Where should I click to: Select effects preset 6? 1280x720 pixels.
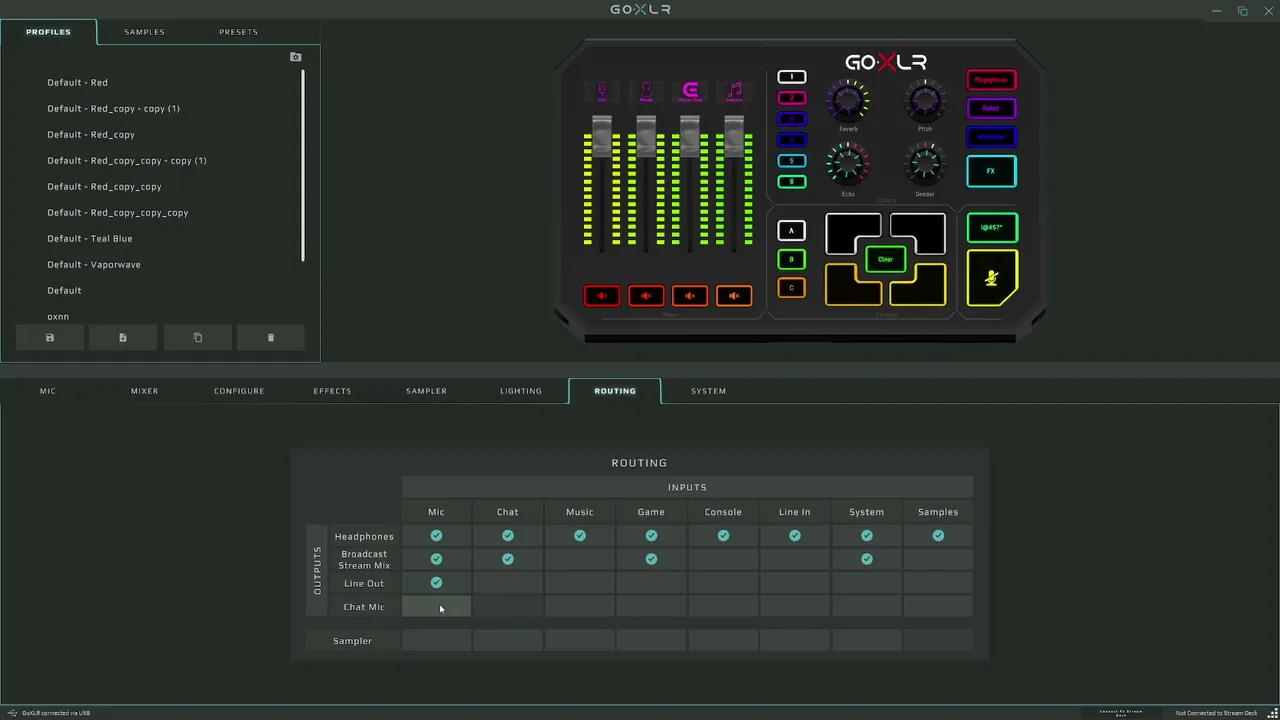[792, 182]
